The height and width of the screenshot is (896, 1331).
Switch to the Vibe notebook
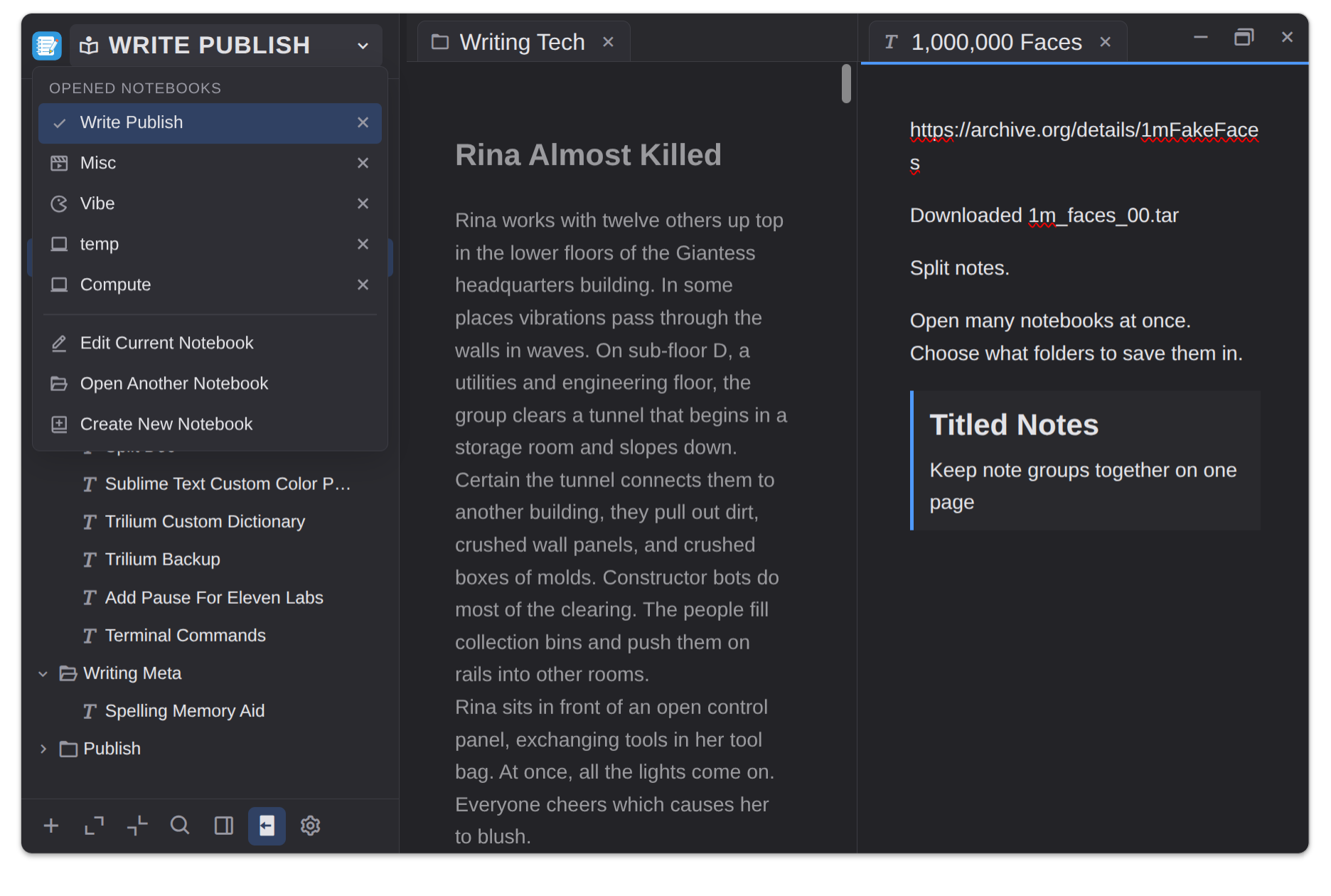tap(210, 204)
